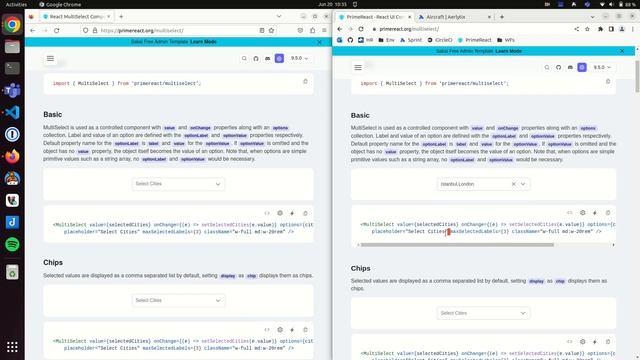Copy Chips example code in left window

[305, 330]
